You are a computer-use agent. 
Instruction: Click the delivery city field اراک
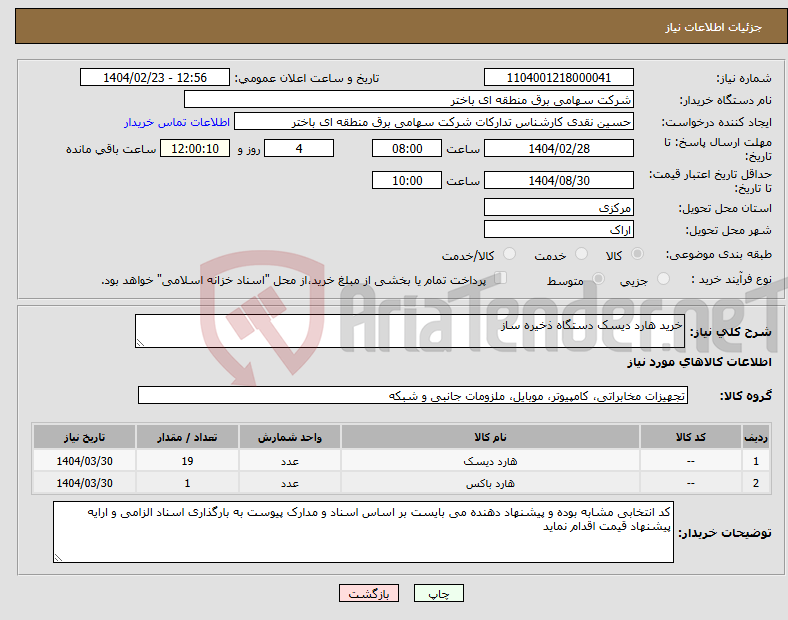coord(558,229)
